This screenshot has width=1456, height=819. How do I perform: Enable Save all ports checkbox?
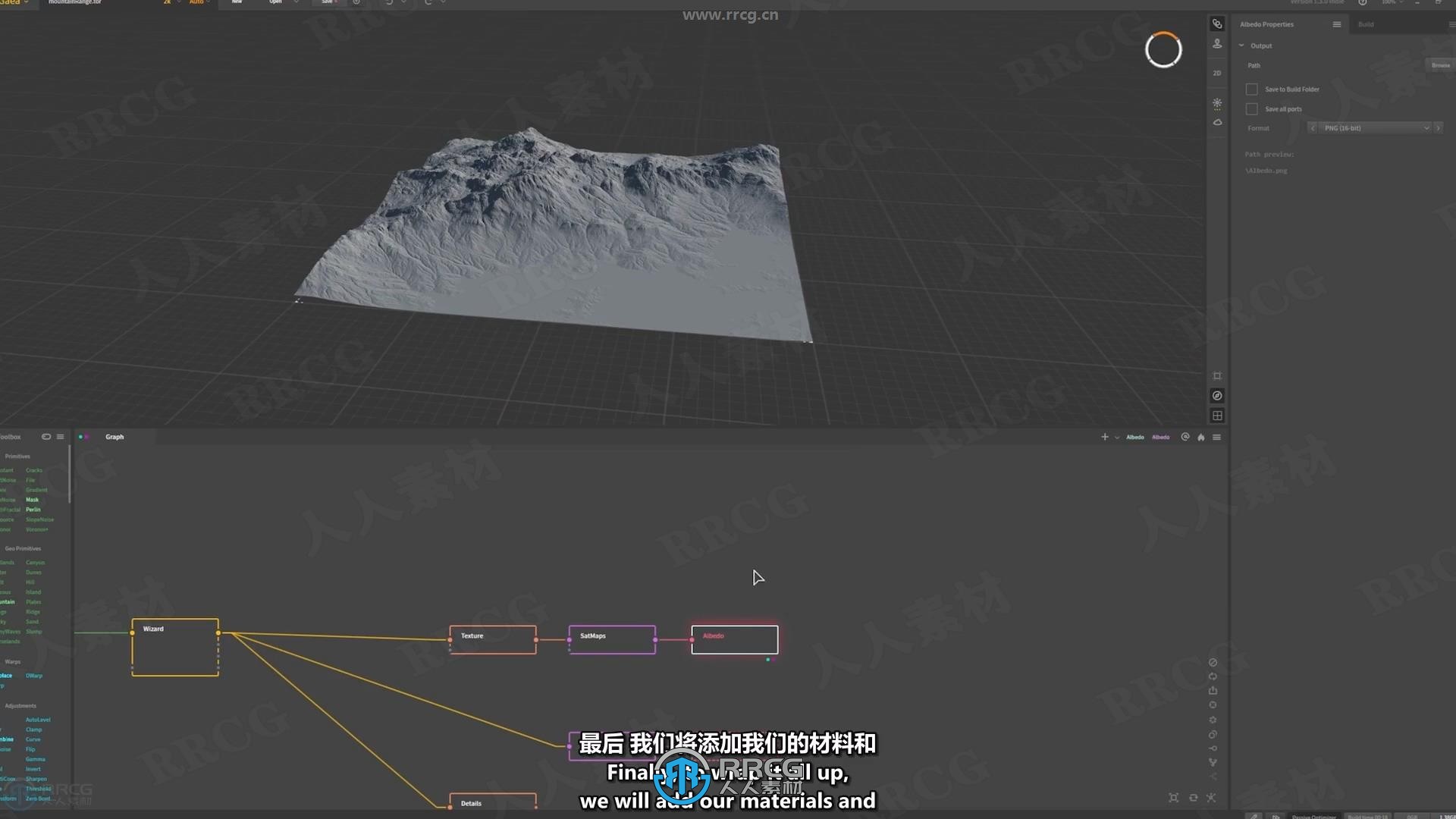click(1251, 109)
